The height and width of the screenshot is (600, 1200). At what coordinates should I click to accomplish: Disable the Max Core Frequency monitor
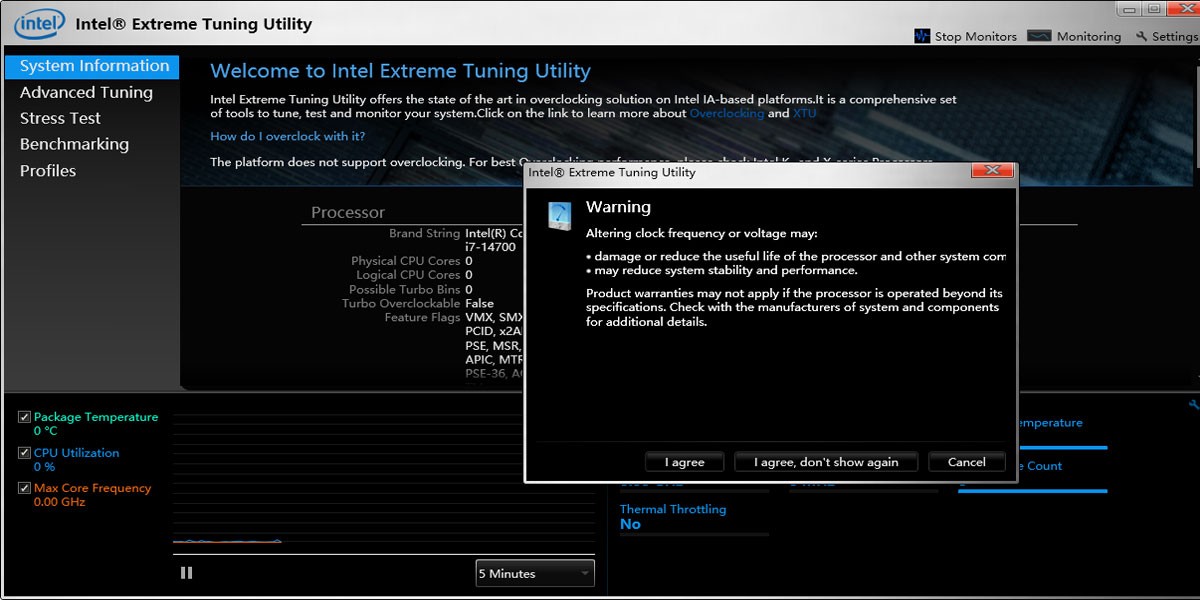coord(25,488)
